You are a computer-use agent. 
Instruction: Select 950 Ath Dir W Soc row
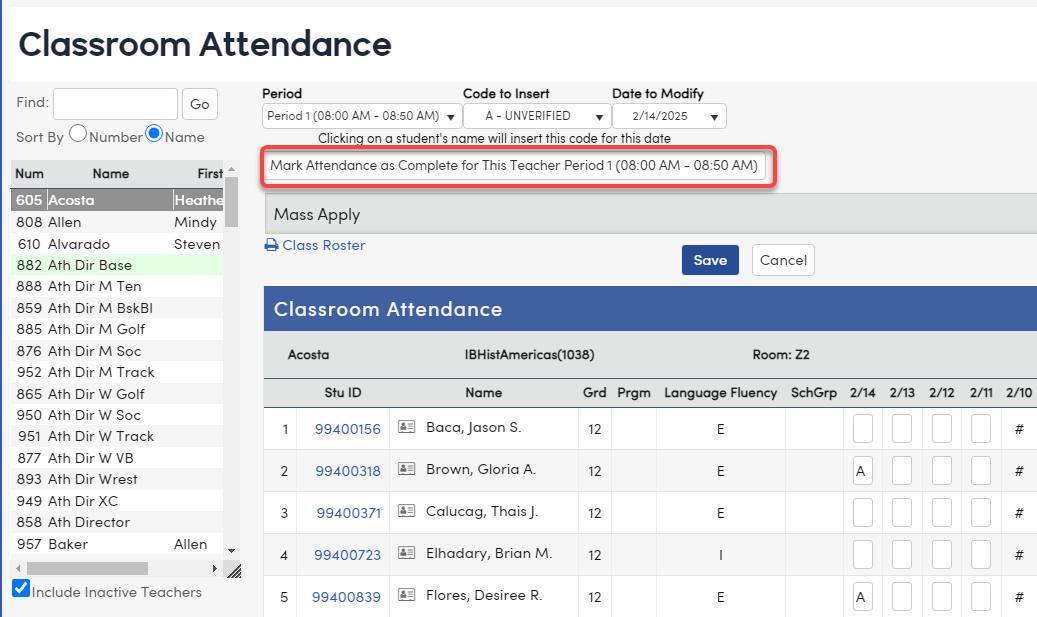point(117,415)
